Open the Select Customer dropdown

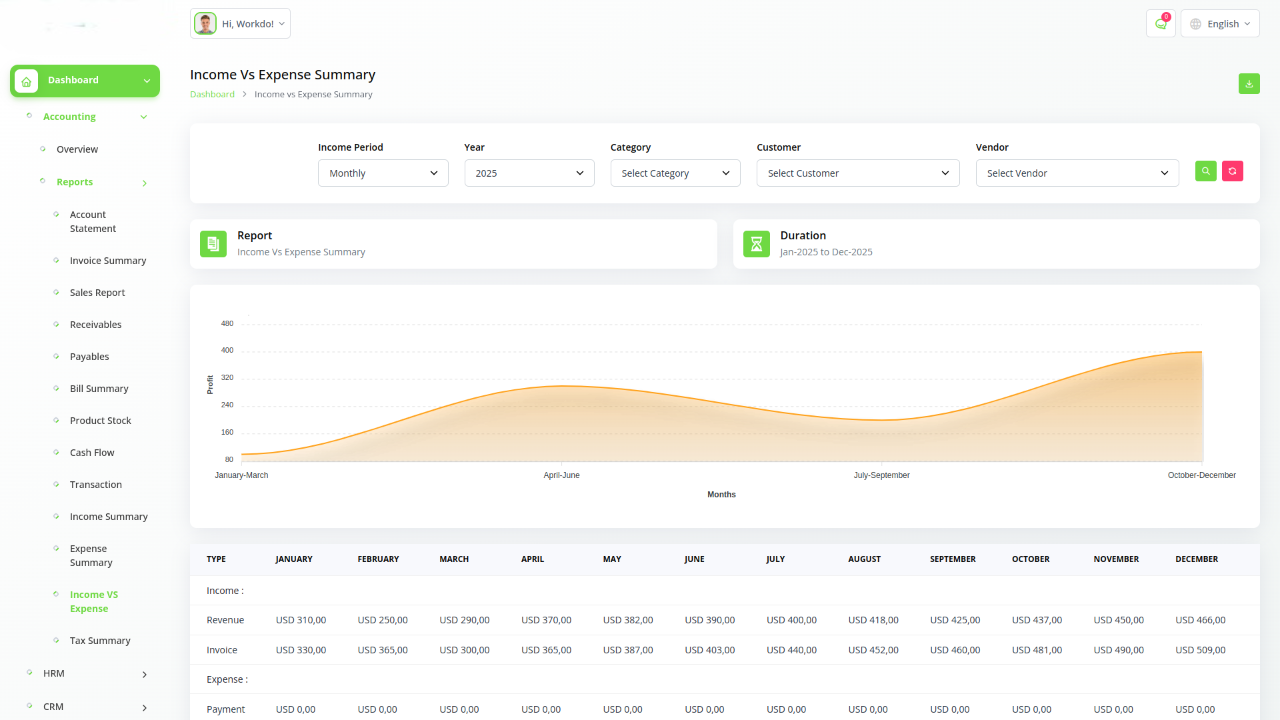(858, 173)
